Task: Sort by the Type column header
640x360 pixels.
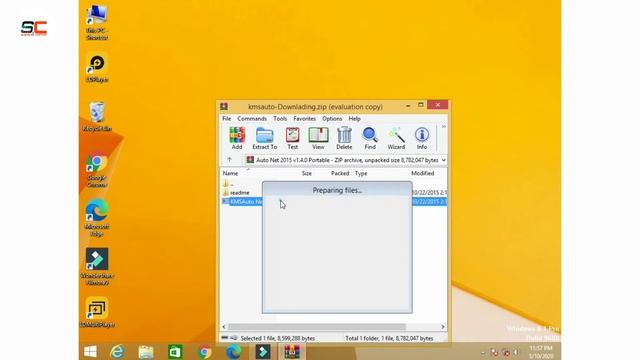Action: 361,173
